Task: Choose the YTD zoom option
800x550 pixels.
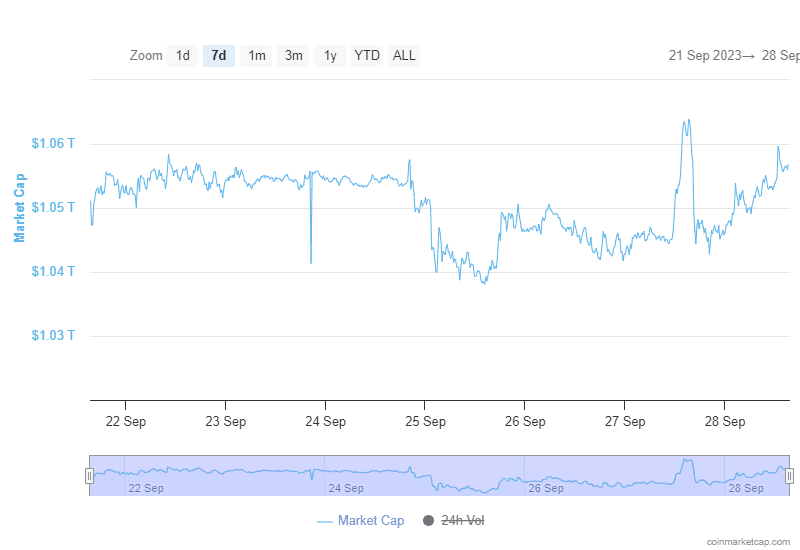Action: 367,56
